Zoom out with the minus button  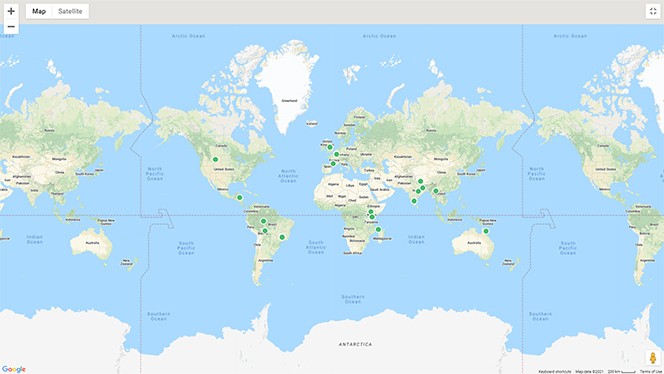click(11, 27)
